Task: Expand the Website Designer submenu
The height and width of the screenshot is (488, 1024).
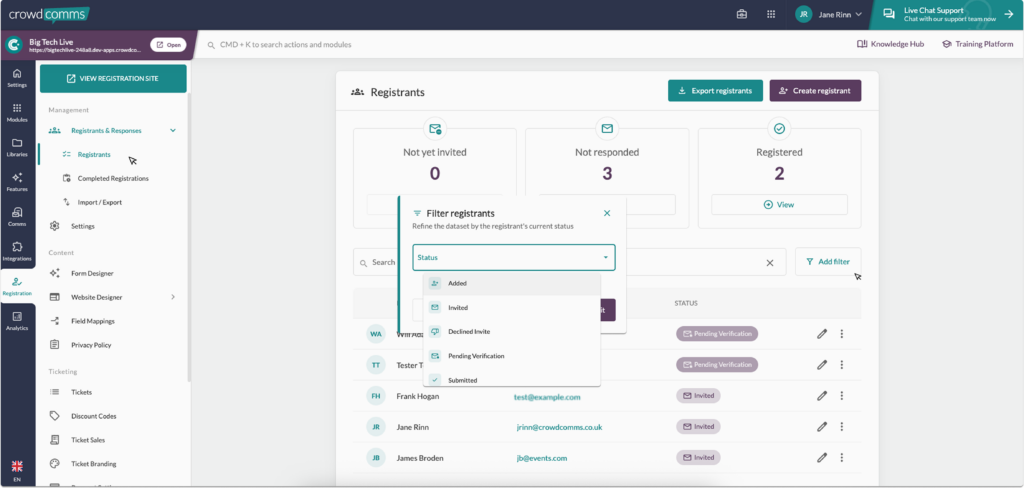Action: point(173,297)
